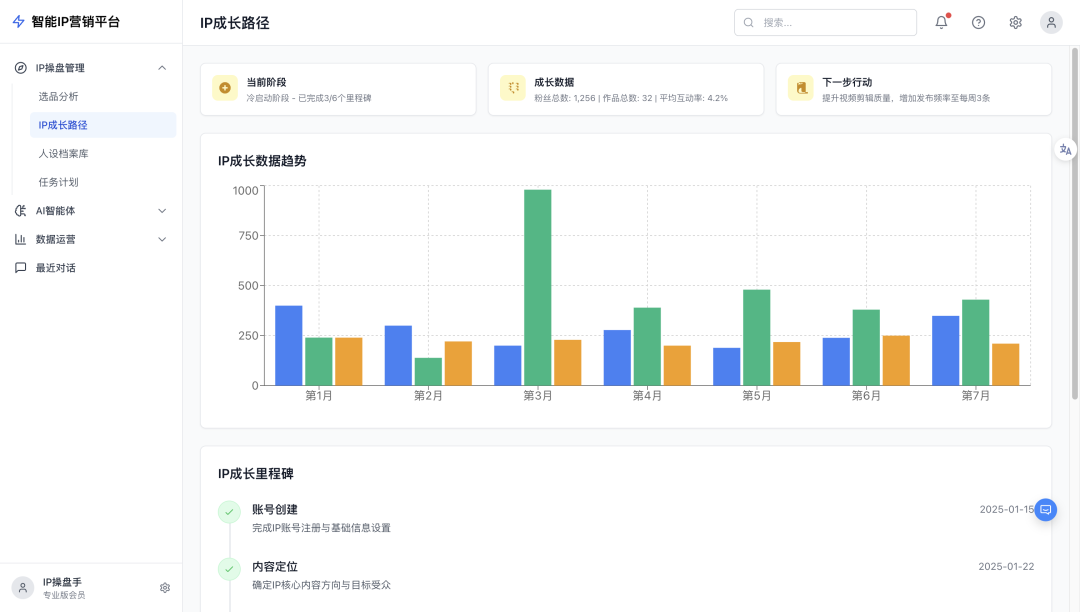Click the lightning bolt platform logo
This screenshot has height=612, width=1080.
(x=19, y=22)
